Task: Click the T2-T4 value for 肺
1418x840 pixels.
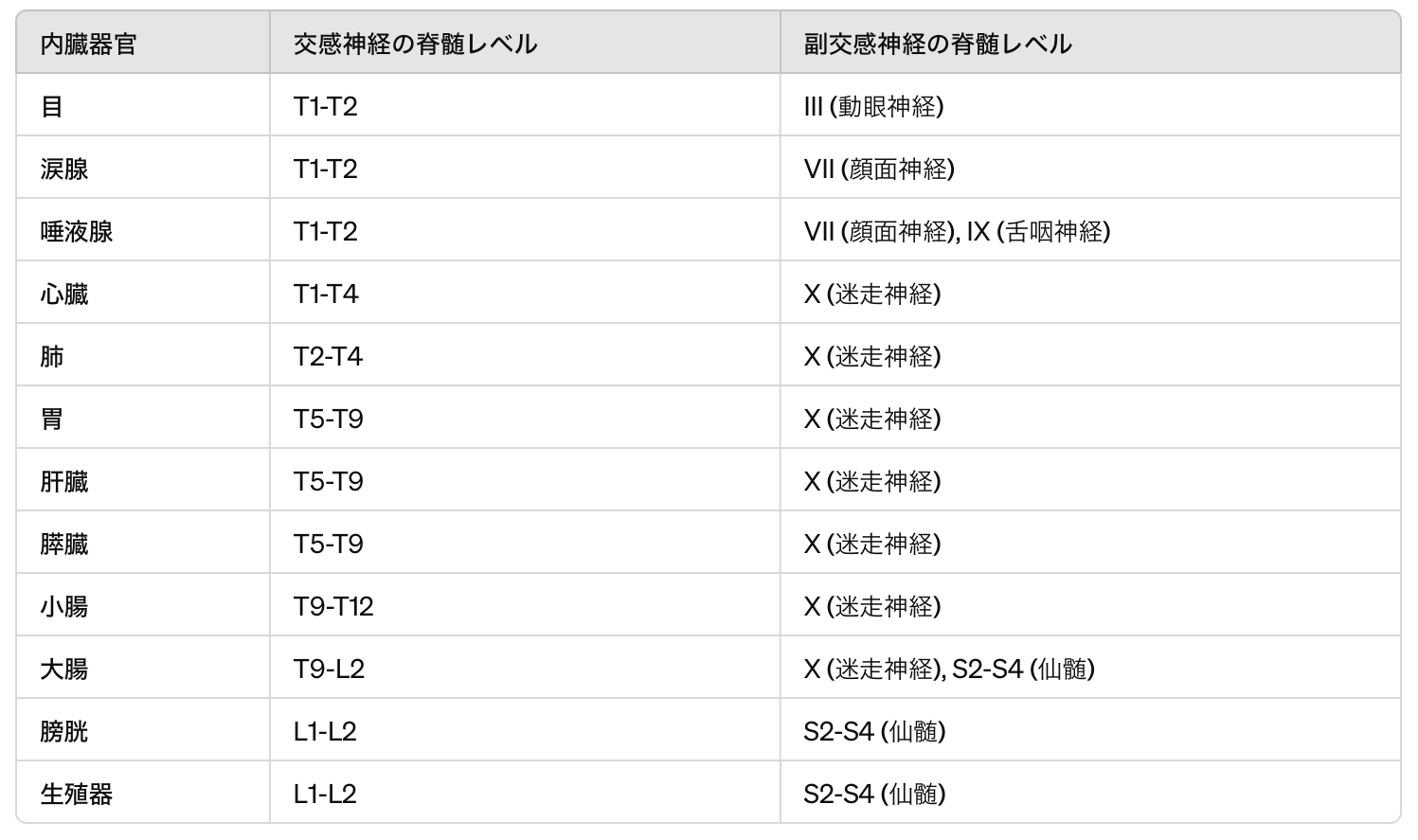Action: point(328,356)
